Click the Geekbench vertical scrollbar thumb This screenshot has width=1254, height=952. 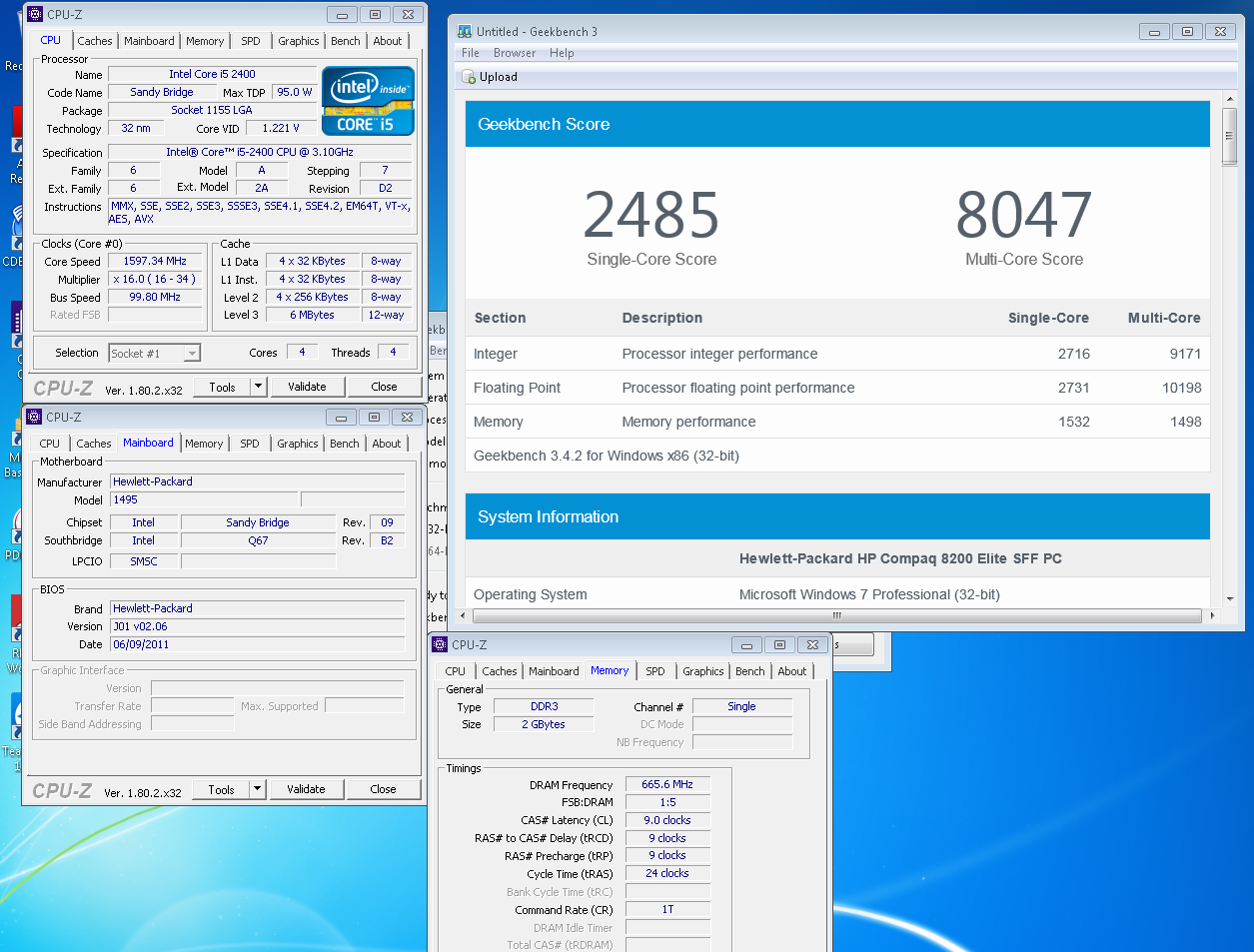click(x=1229, y=135)
